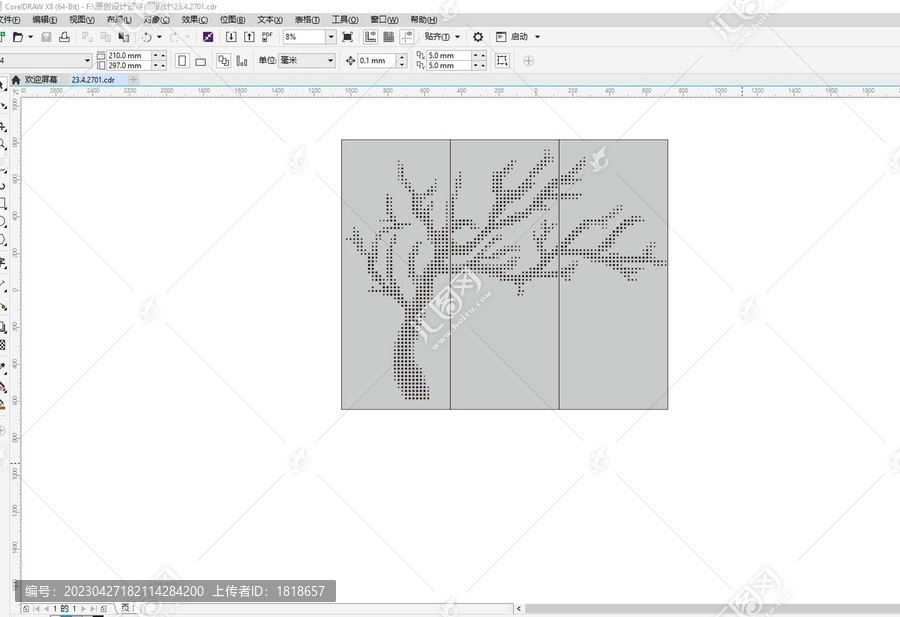Select the checkerboard Transparency tool
Screen dimensions: 900x617
[x=3, y=345]
